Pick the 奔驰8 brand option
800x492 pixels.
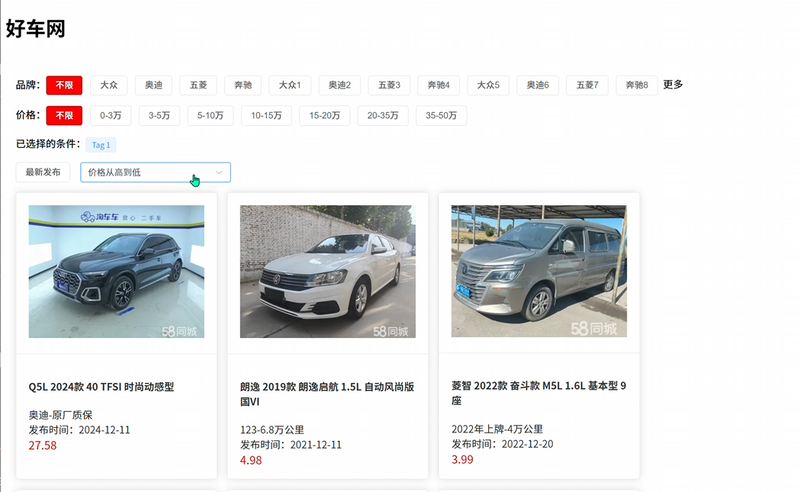pos(637,85)
